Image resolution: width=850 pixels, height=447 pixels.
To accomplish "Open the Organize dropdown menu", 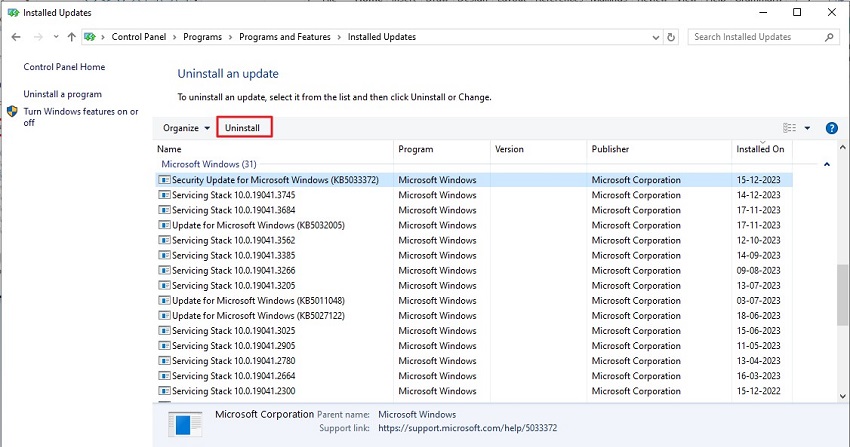I will pos(186,128).
